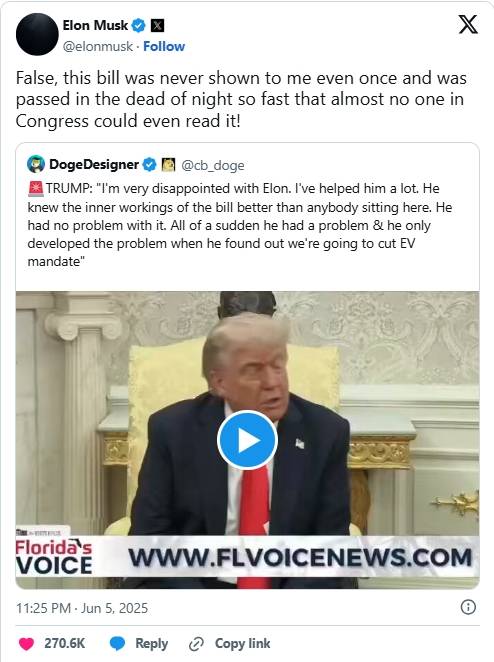Click the Reply text button
This screenshot has height=662, width=494.
pyautogui.click(x=151, y=643)
